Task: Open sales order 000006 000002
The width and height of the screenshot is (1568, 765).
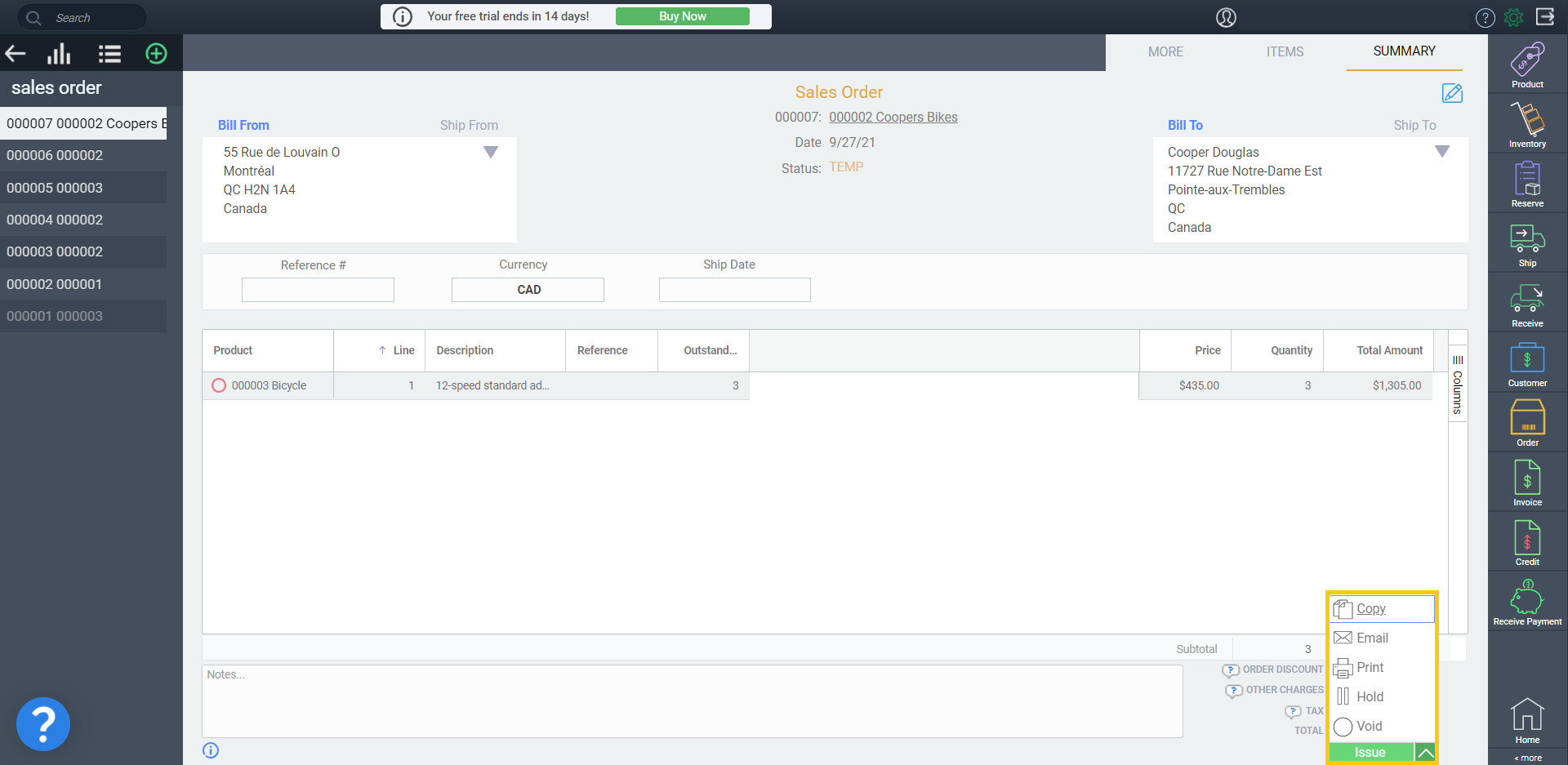Action: (x=83, y=155)
